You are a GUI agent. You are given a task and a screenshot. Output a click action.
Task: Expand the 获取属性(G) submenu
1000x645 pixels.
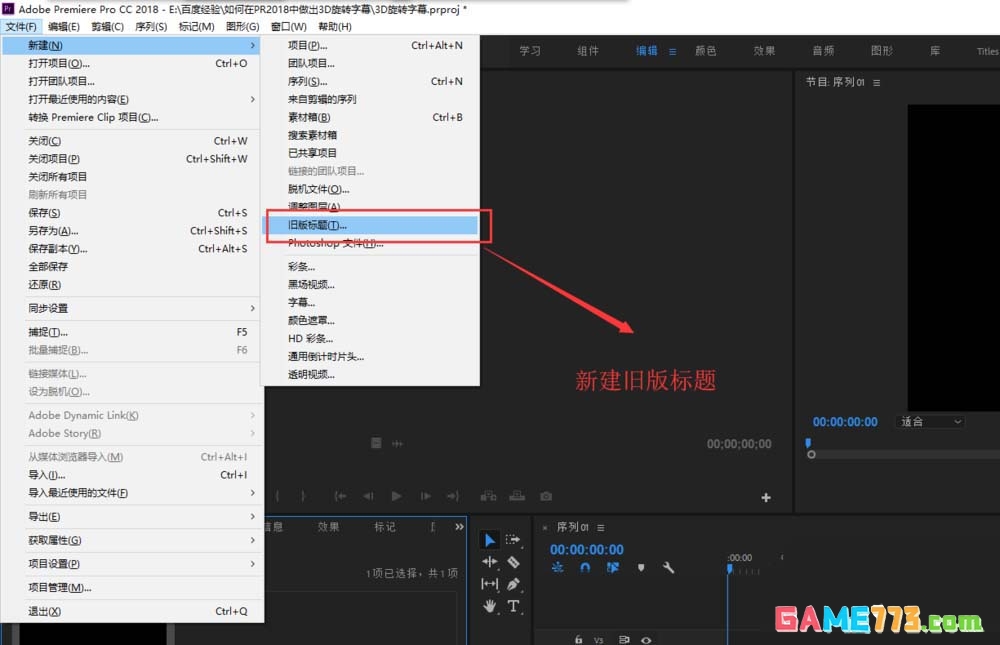(142, 540)
